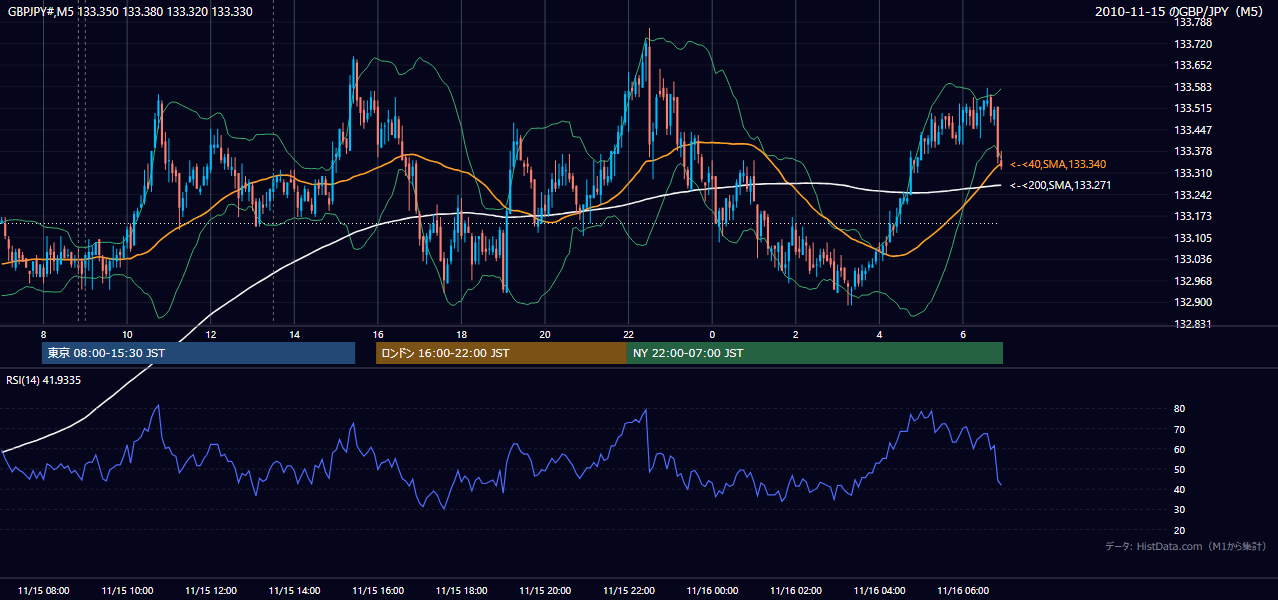Click the 40 SMA 133.340 label
The height and width of the screenshot is (600, 1278).
coord(1058,164)
